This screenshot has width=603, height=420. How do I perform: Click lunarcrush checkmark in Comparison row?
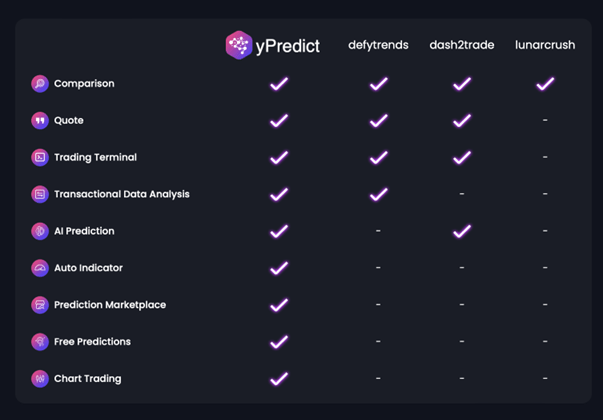(545, 84)
